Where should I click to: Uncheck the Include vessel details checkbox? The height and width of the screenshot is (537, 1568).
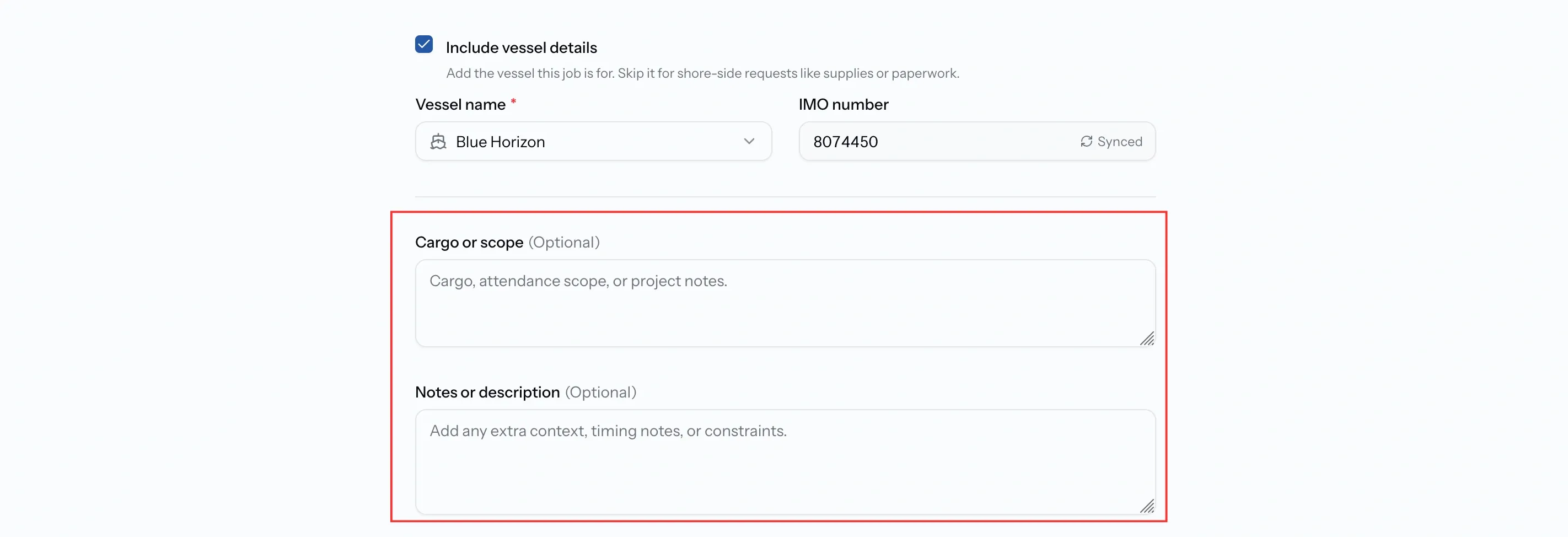pos(423,45)
